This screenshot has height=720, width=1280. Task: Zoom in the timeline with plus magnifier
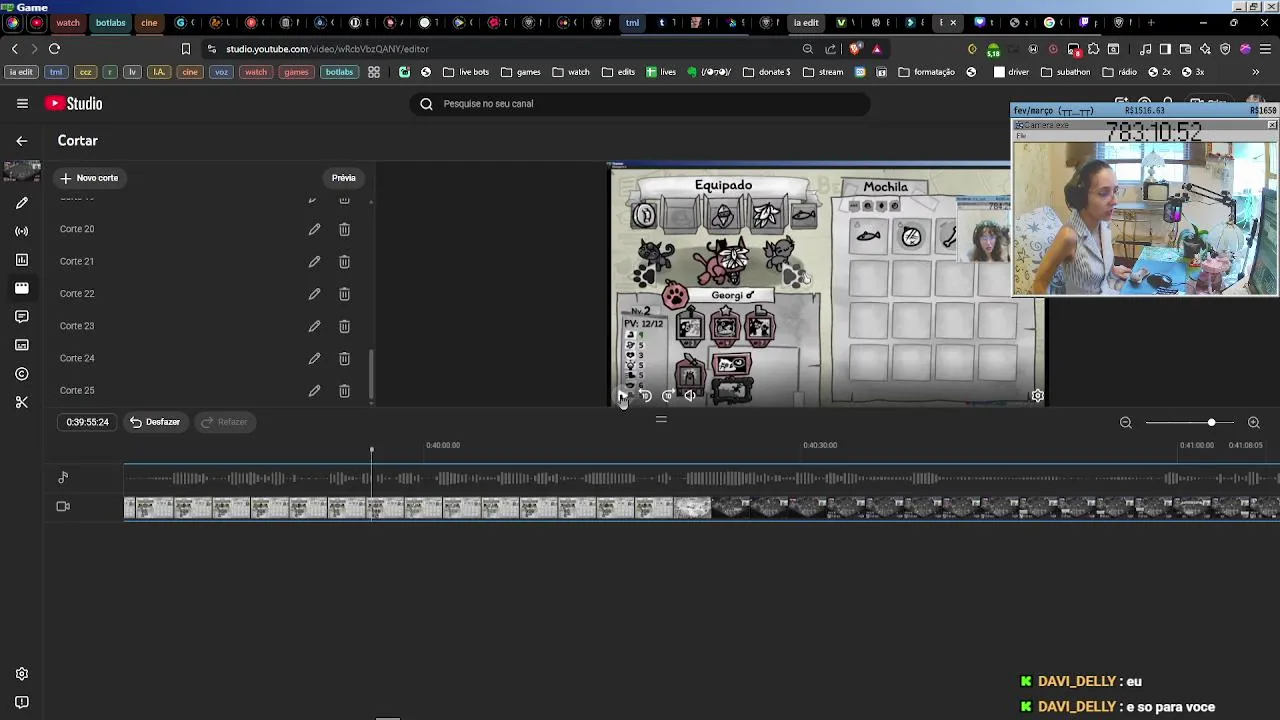point(1253,423)
